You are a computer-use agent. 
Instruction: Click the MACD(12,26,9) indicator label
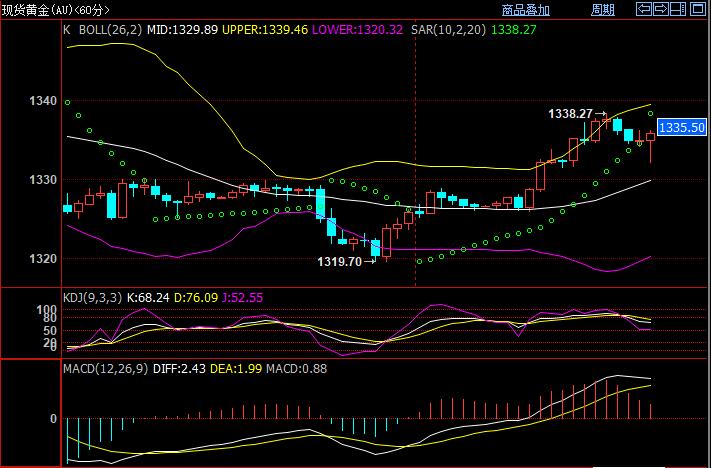click(x=105, y=368)
